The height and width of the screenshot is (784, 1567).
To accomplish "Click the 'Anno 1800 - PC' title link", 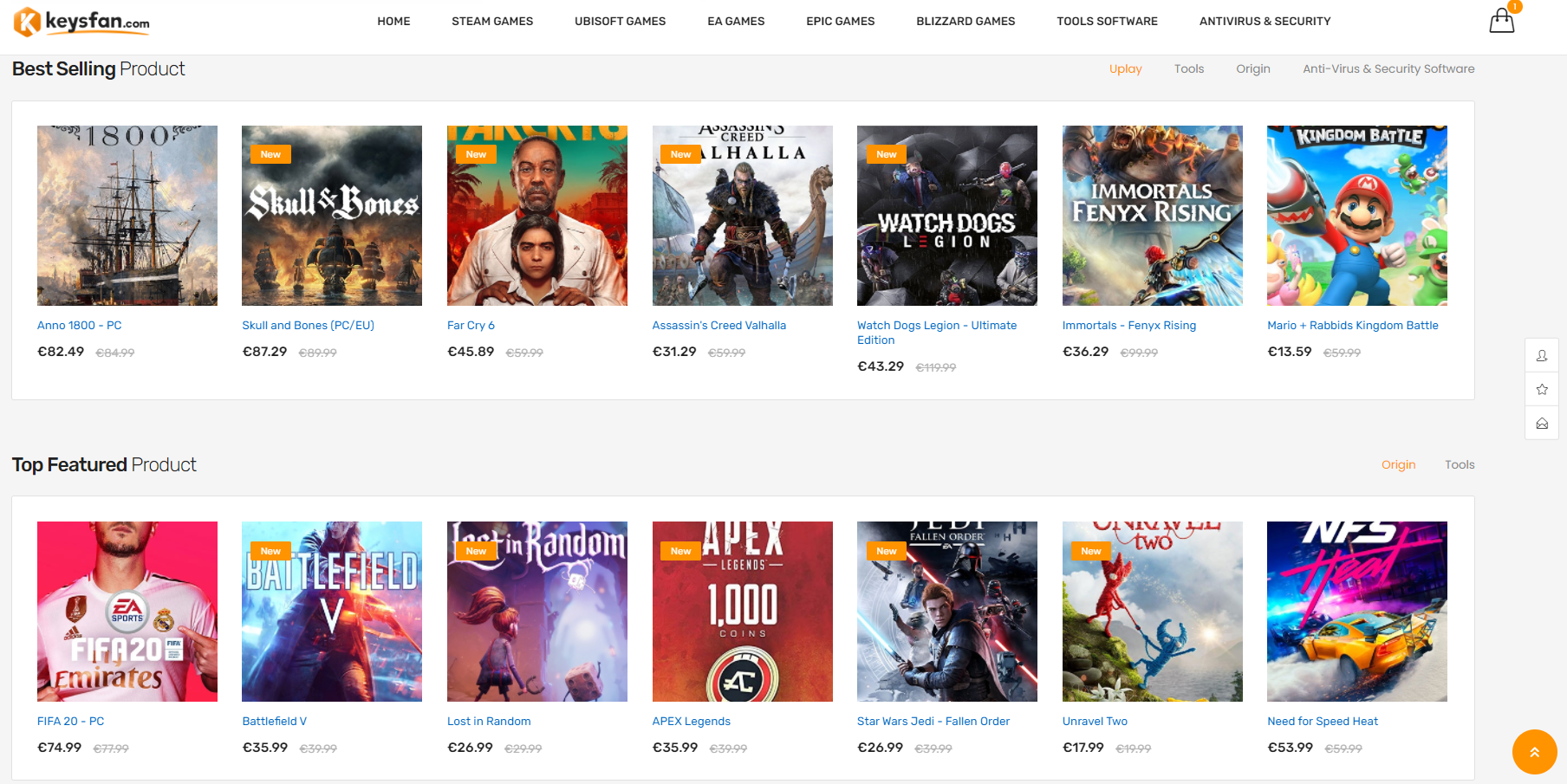I will [x=80, y=326].
